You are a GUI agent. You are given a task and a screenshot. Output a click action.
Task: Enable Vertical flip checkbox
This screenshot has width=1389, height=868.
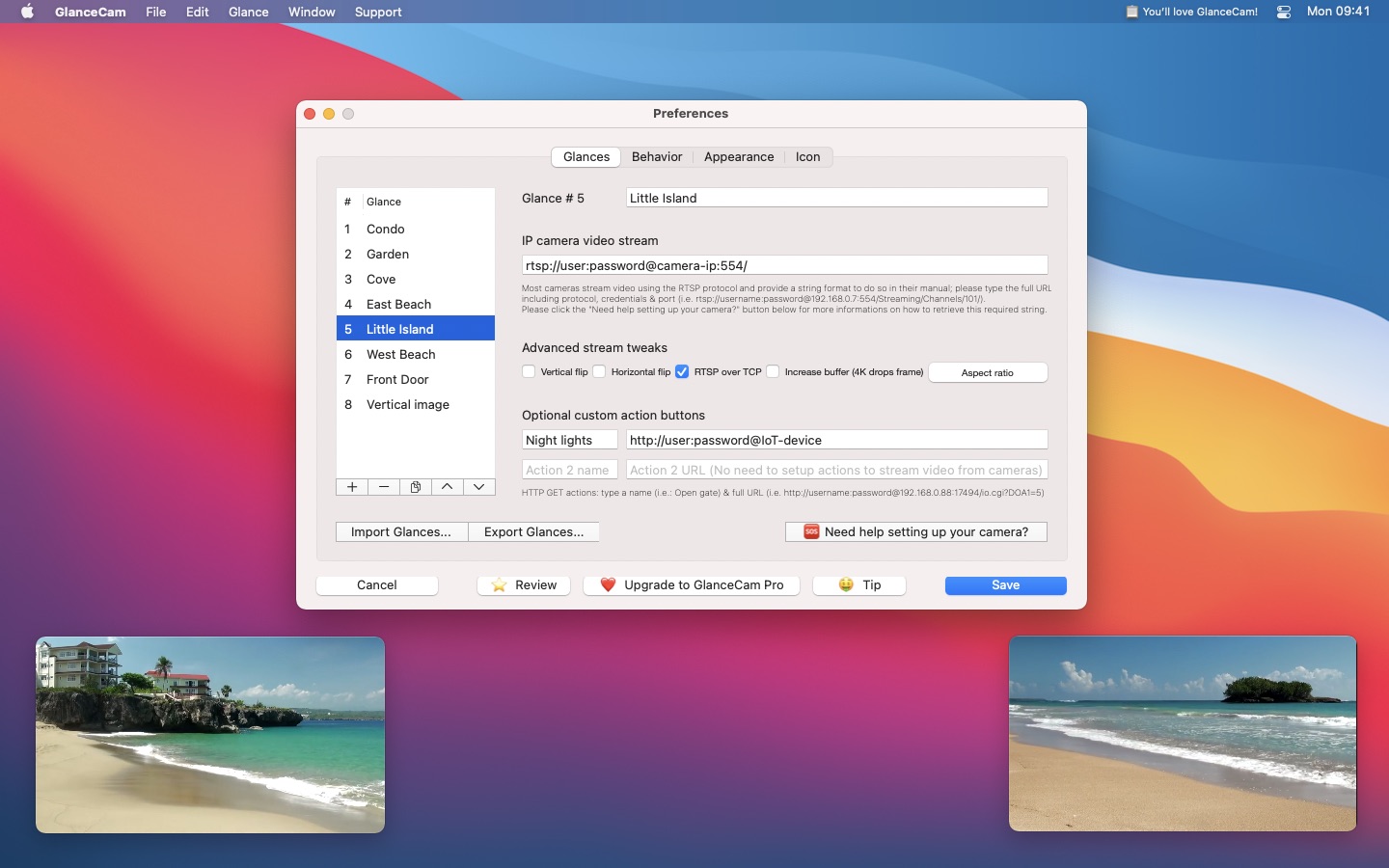tap(529, 371)
